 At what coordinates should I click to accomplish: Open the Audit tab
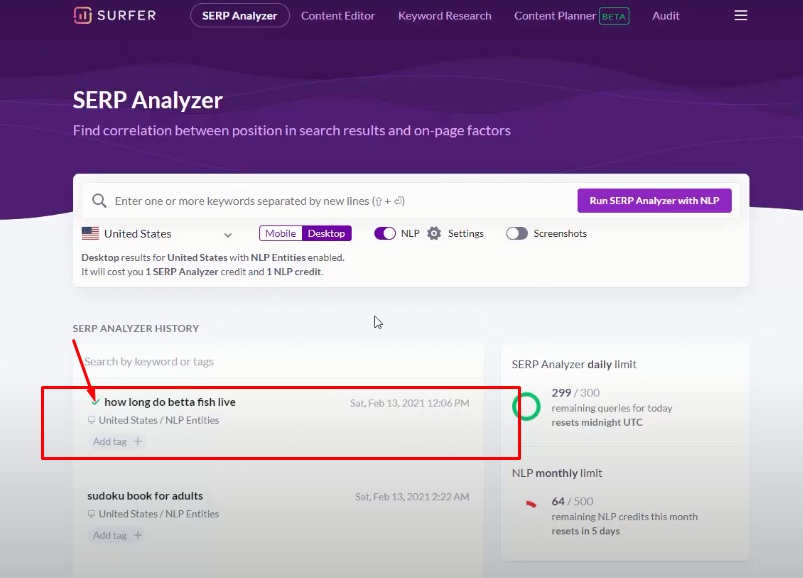666,16
